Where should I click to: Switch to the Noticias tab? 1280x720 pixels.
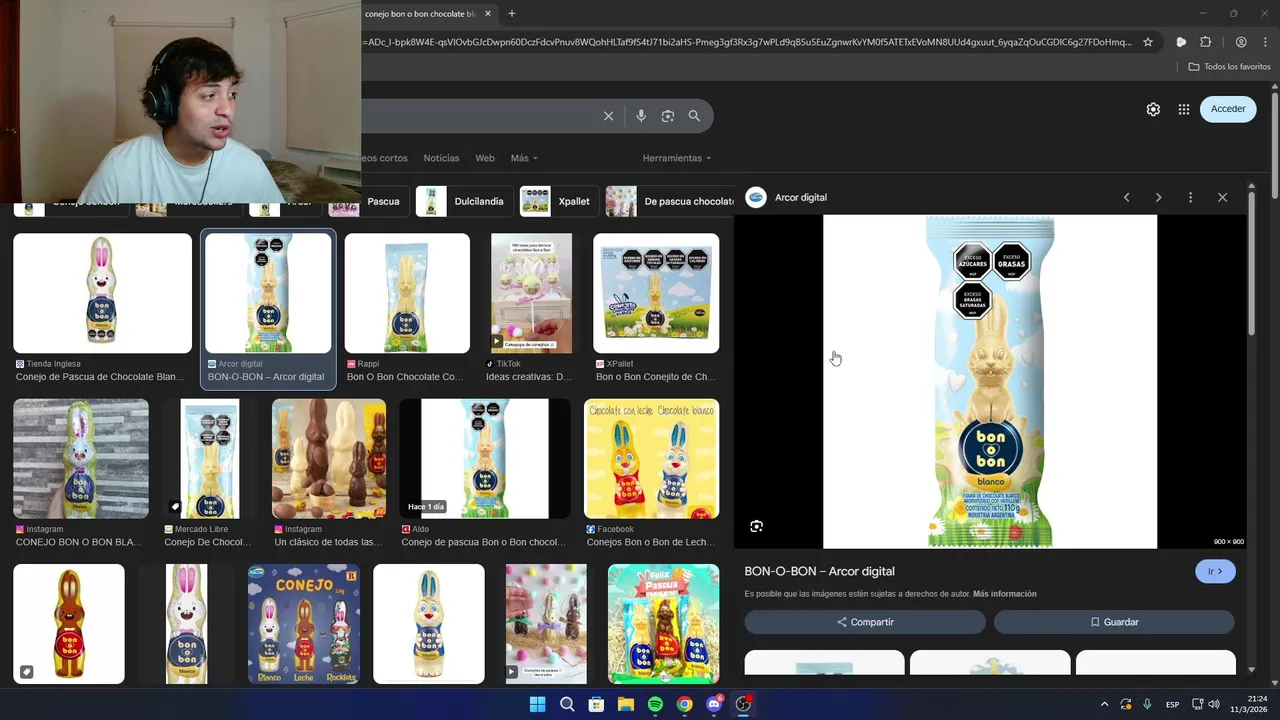[x=441, y=158]
